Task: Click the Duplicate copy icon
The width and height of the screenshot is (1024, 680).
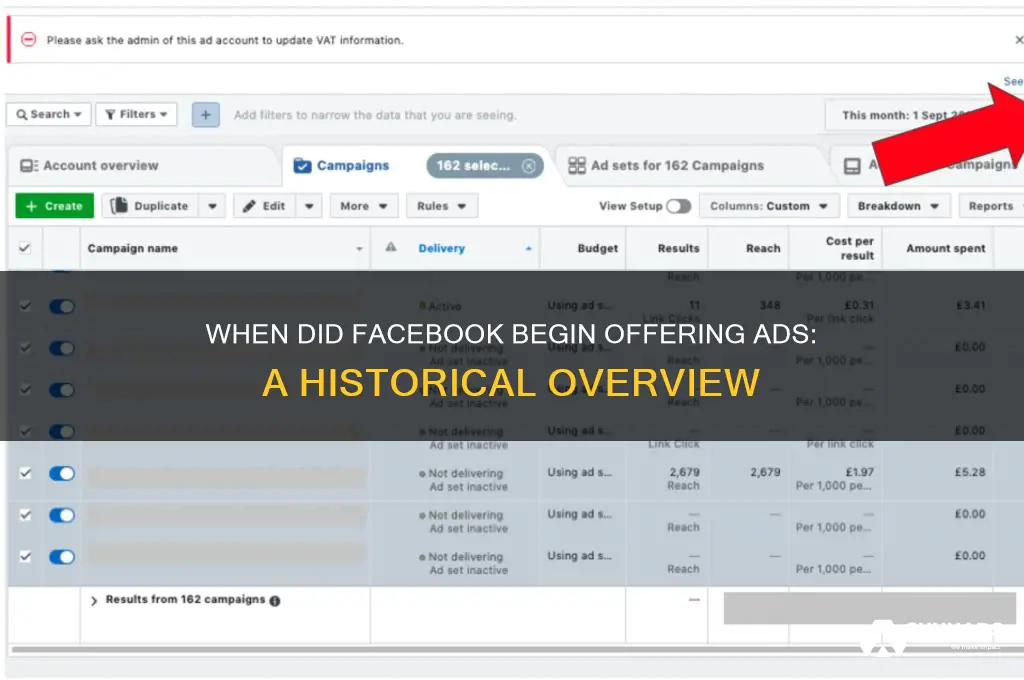Action: tap(119, 206)
